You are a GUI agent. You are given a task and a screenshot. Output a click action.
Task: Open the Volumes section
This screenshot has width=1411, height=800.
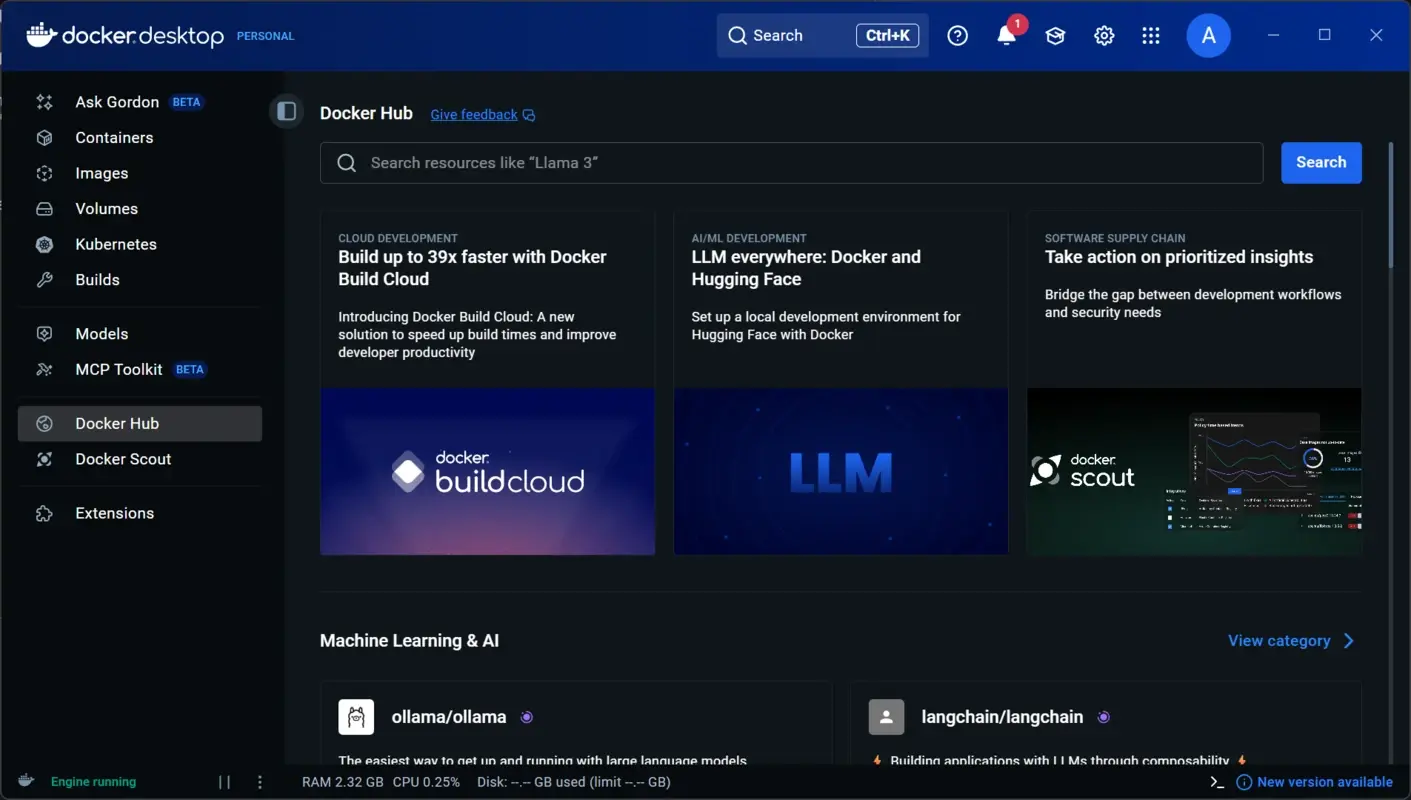[x=106, y=208]
